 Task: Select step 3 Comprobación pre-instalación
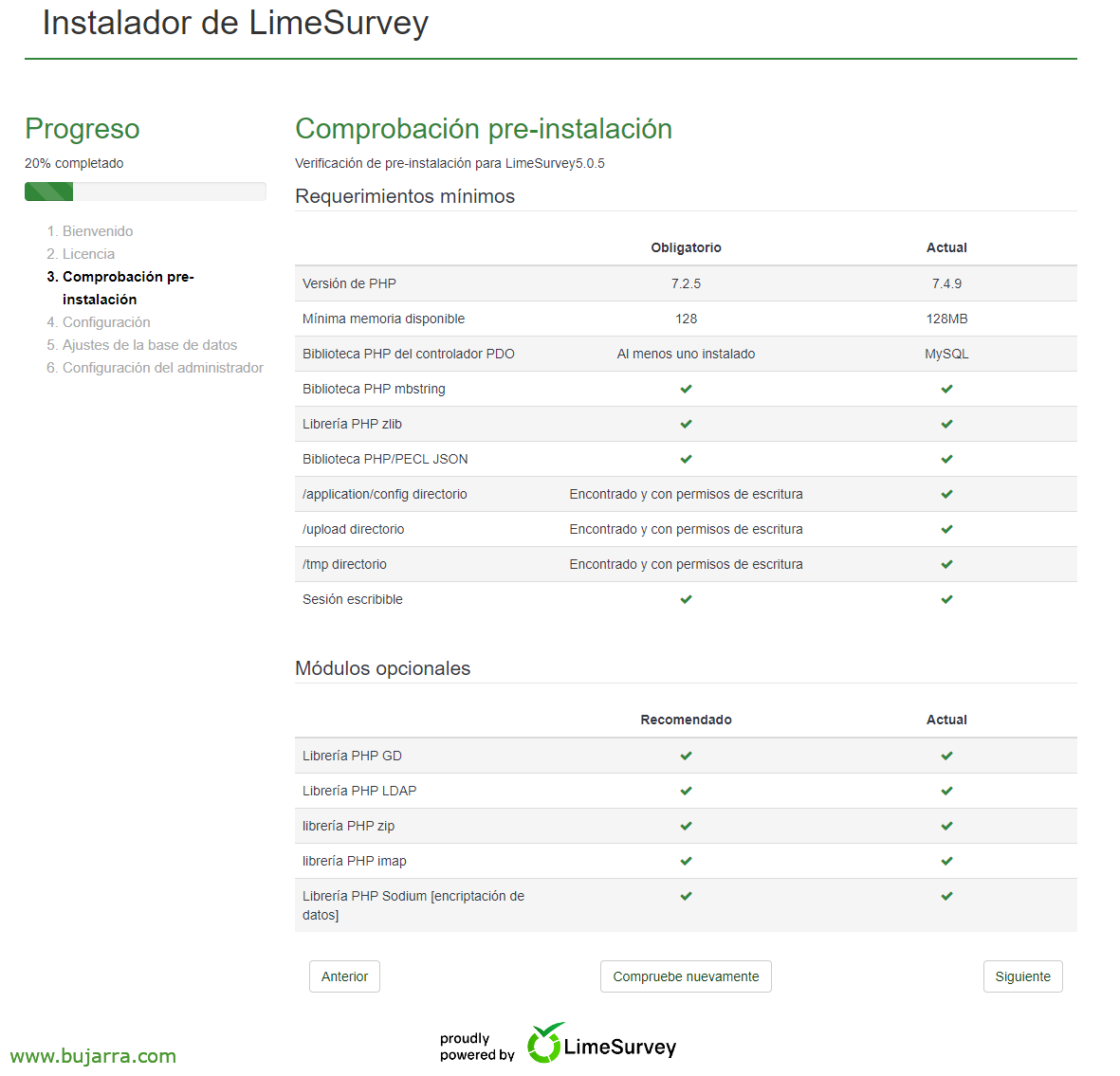[x=128, y=288]
